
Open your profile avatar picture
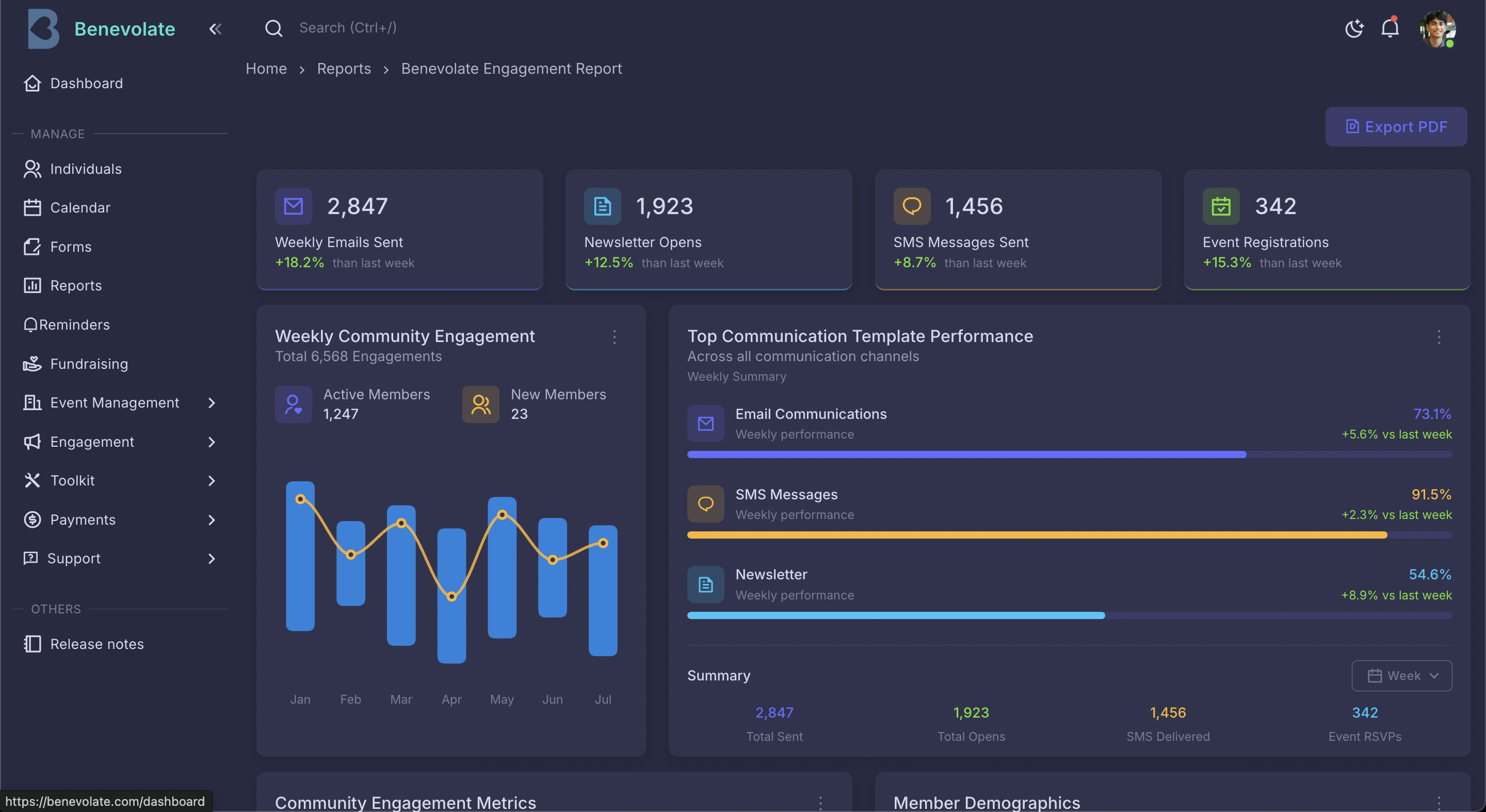pos(1438,29)
